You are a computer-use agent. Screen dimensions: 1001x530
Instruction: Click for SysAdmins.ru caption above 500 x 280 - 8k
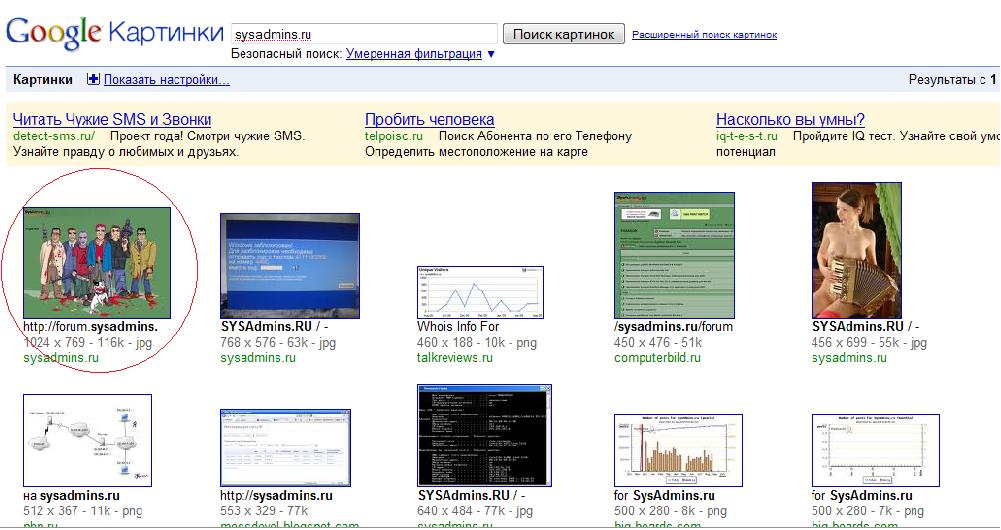tap(664, 496)
